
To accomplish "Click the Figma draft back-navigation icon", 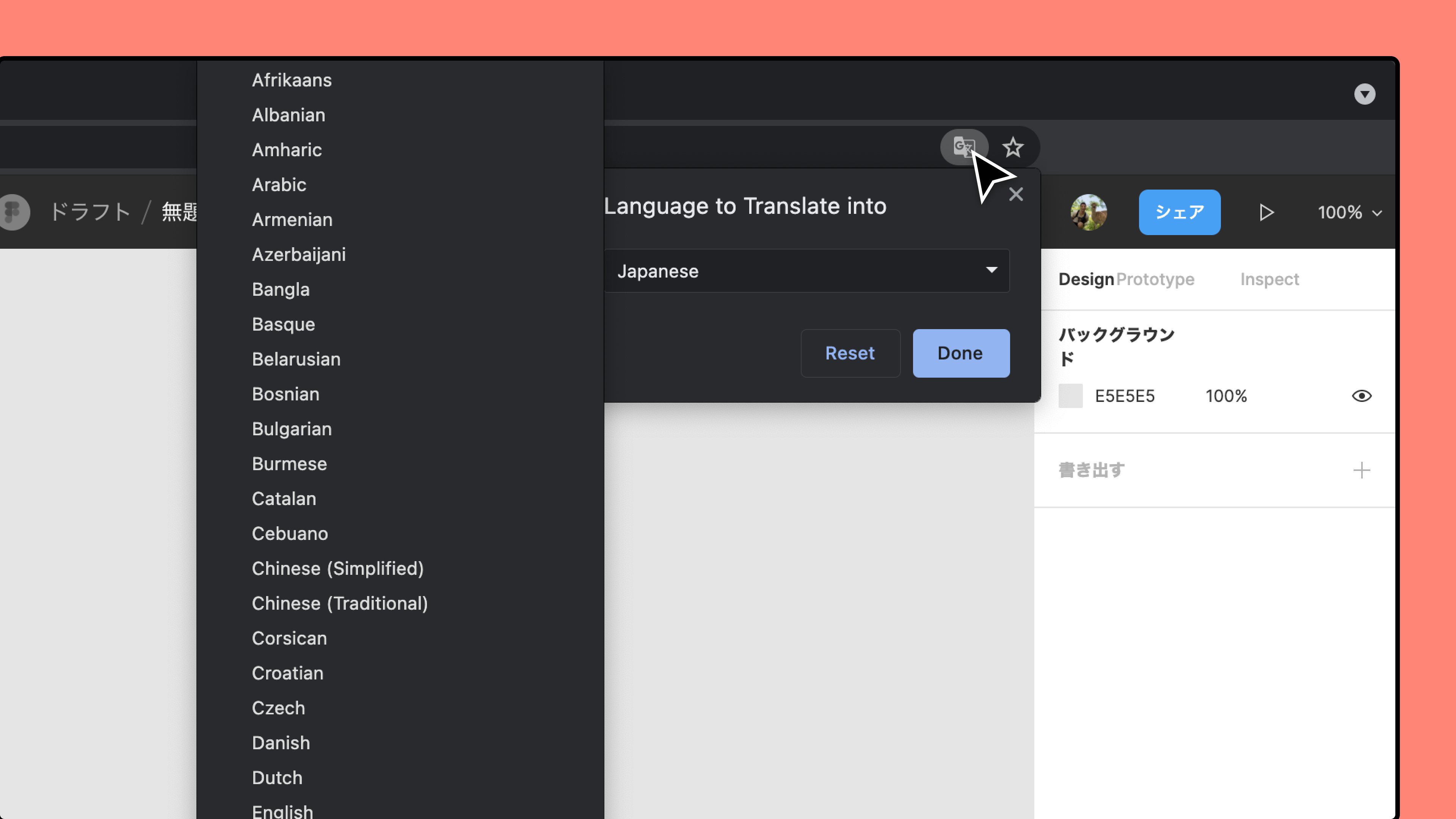I will 14,211.
